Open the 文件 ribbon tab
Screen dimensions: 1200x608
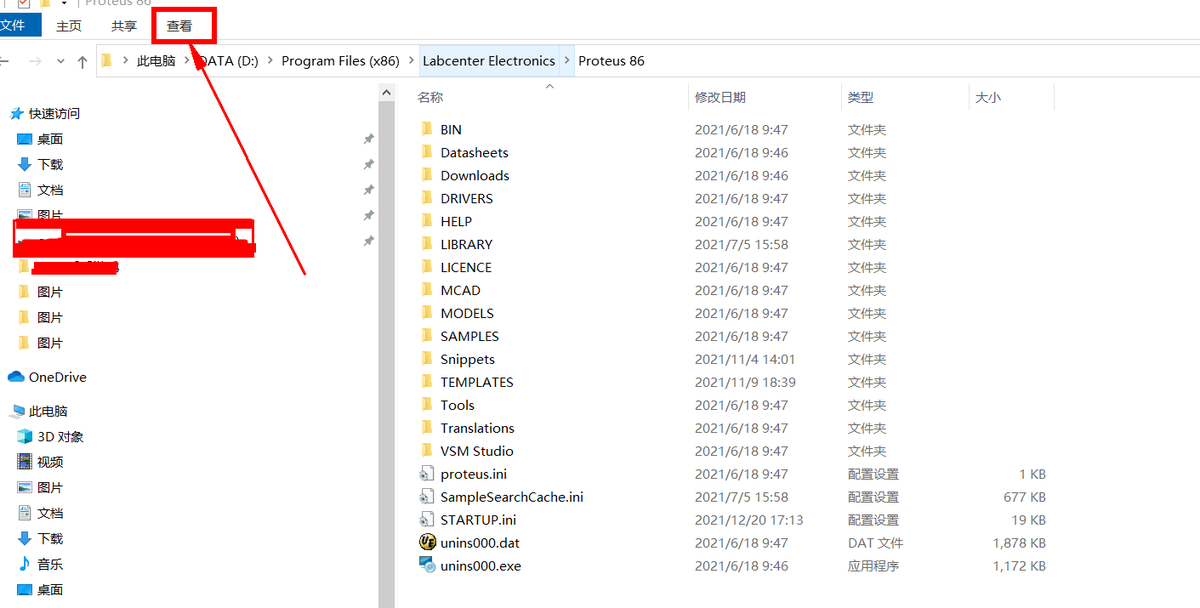13,26
